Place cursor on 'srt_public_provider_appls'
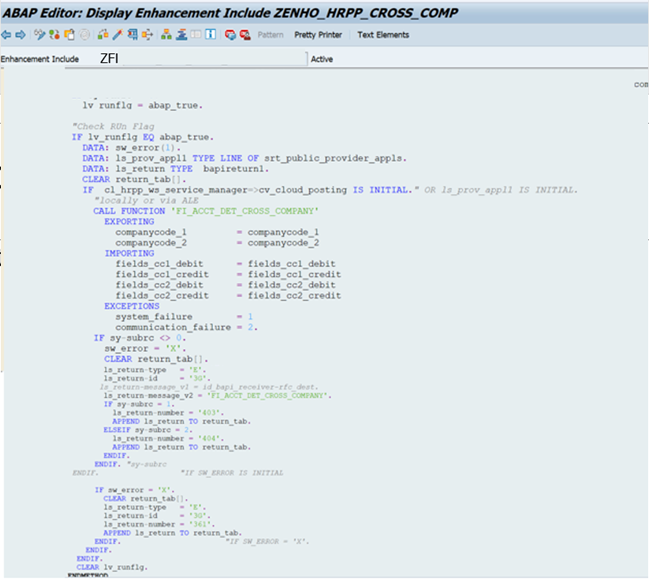Viewport: 649px width, 579px height. [x=334, y=158]
